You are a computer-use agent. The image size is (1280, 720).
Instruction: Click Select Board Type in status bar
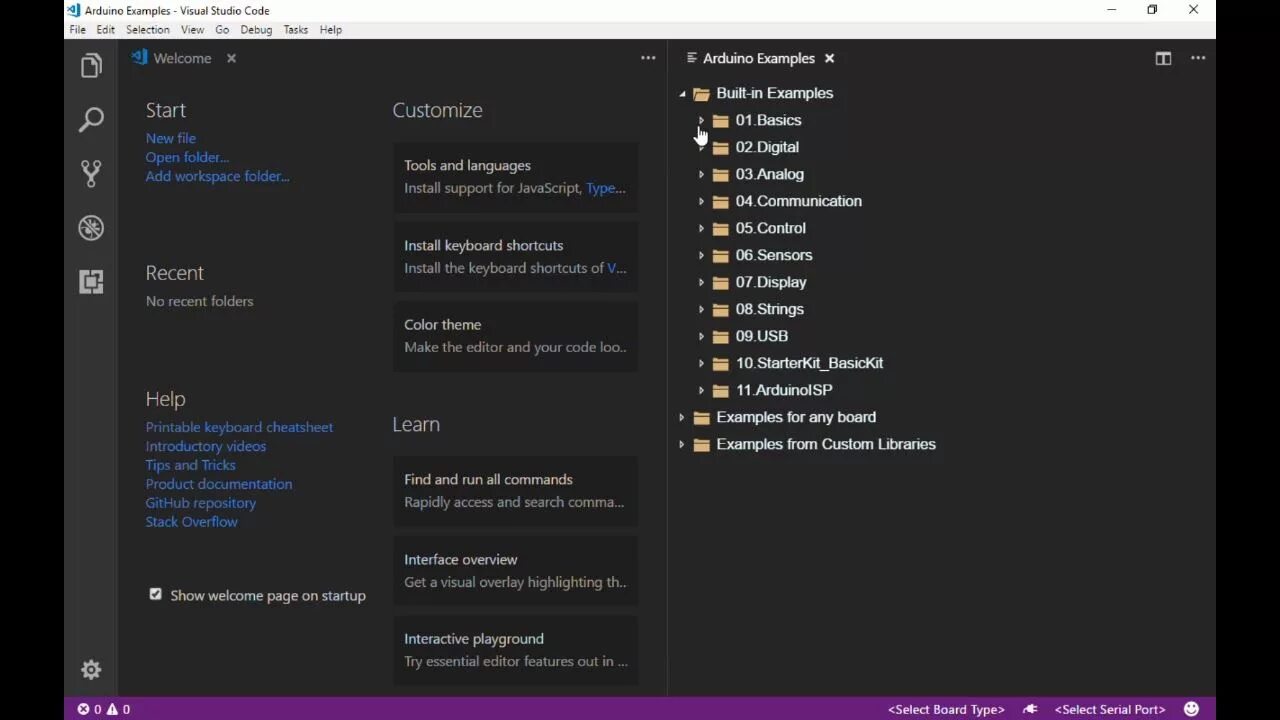[x=946, y=709]
